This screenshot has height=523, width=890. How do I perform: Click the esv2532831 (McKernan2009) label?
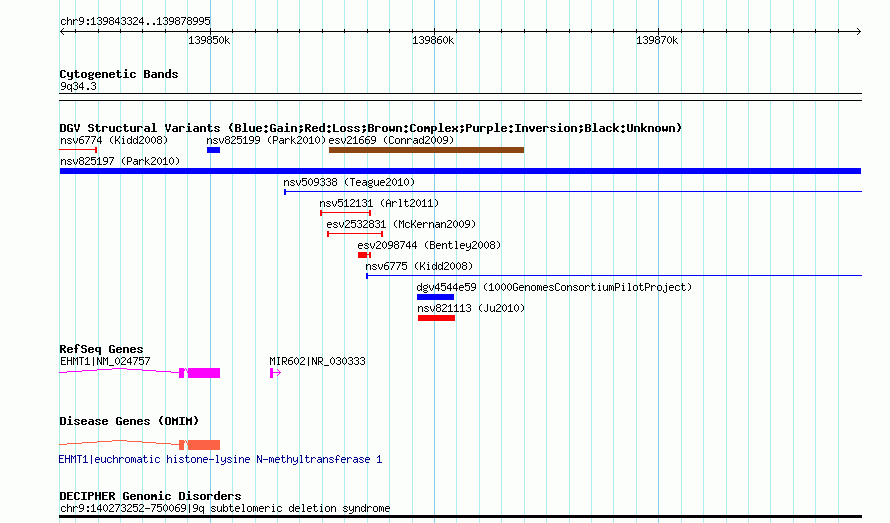click(x=401, y=224)
